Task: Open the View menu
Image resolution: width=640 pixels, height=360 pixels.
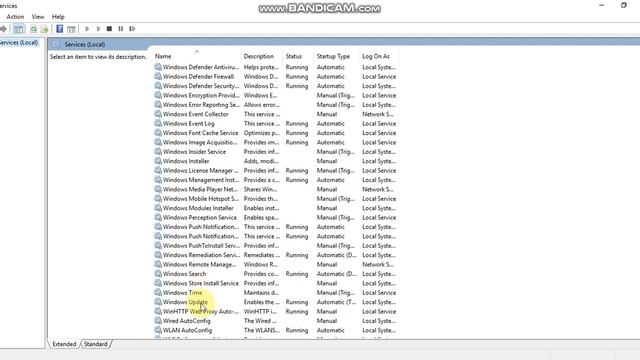Action: tap(38, 17)
